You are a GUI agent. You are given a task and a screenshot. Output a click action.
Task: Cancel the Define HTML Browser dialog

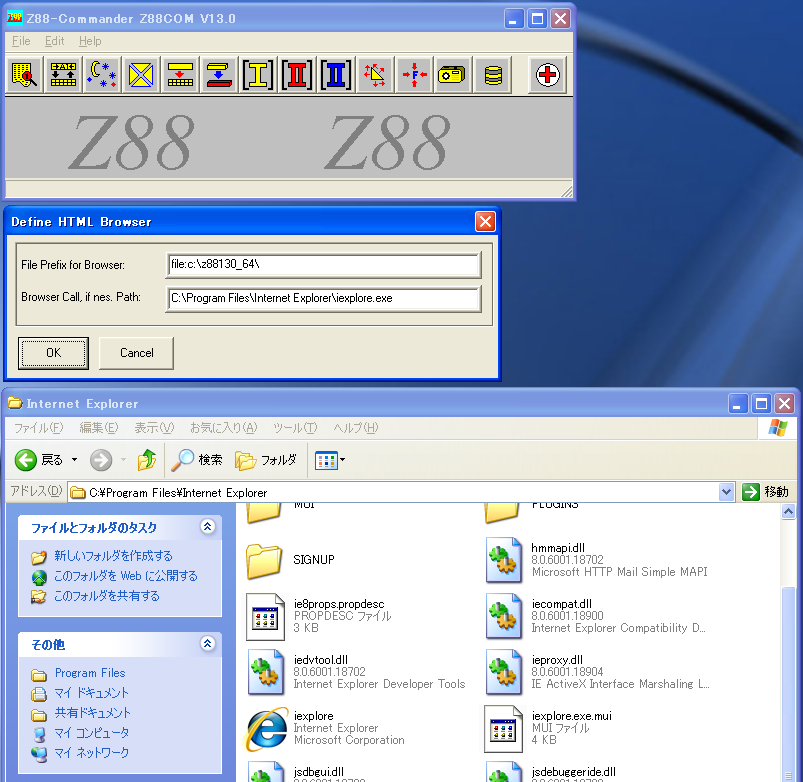(x=136, y=353)
